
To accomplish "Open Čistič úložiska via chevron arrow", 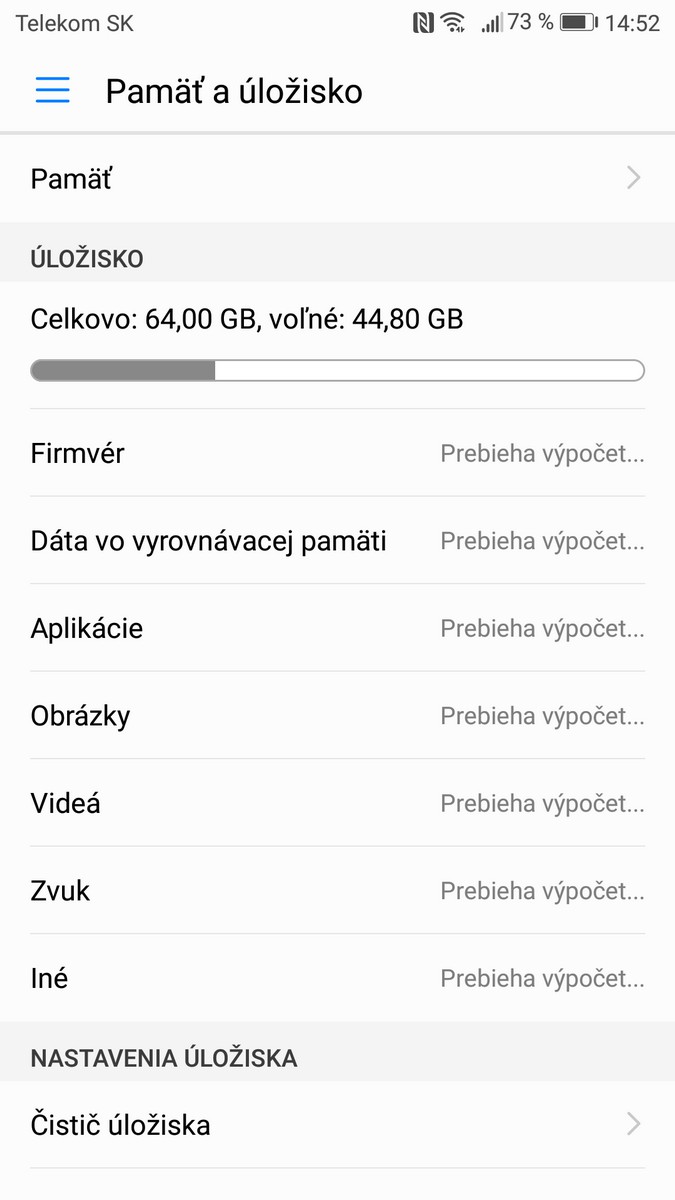I will click(x=633, y=1125).
